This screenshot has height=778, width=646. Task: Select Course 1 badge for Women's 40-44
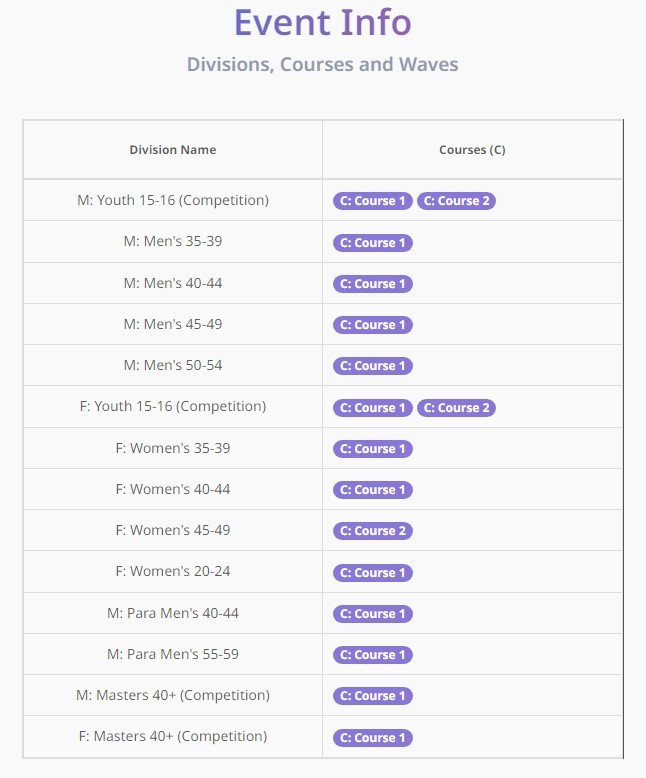(x=373, y=490)
